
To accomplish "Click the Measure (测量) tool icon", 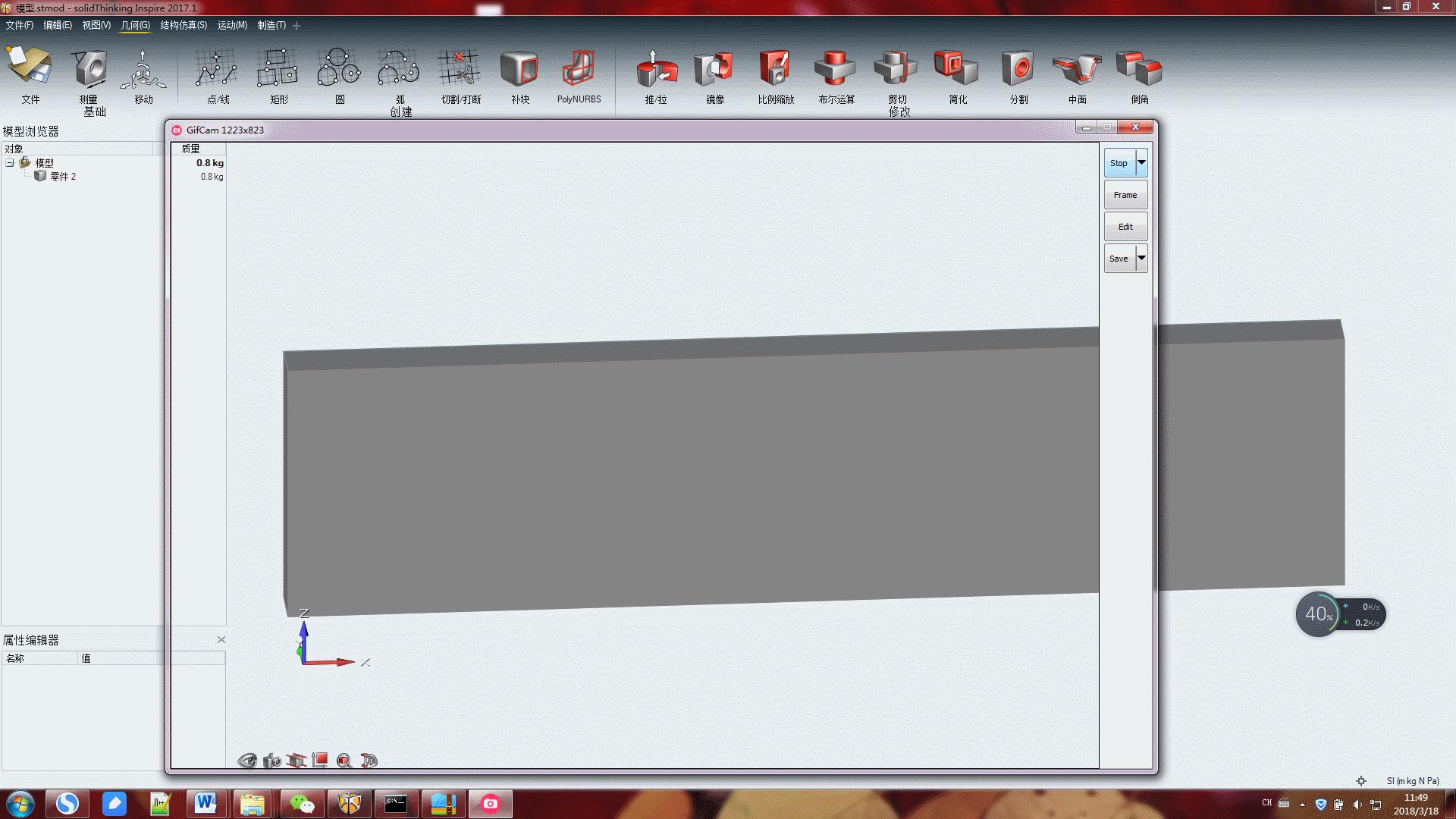I will click(x=89, y=70).
